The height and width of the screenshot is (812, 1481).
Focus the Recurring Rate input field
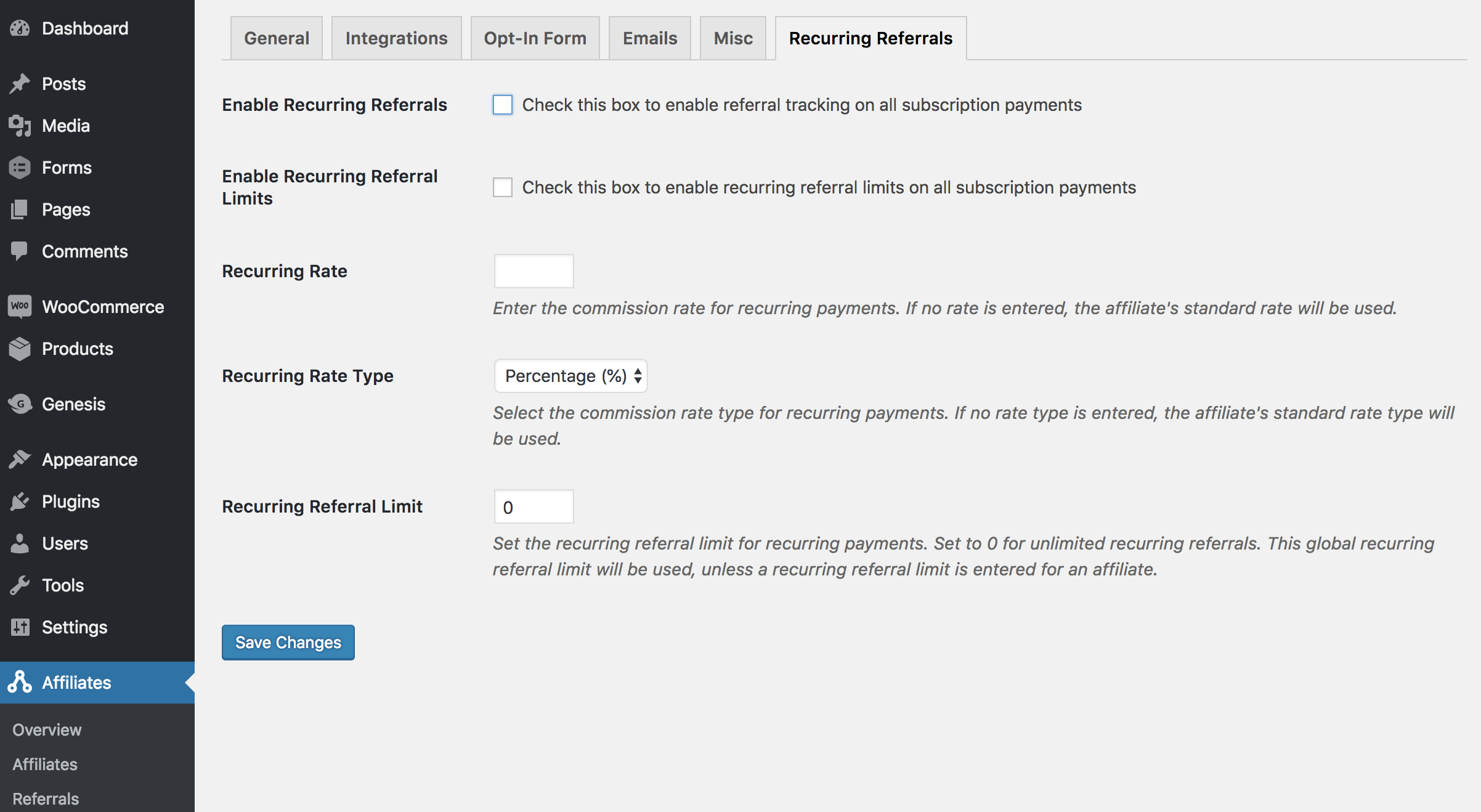[x=534, y=271]
